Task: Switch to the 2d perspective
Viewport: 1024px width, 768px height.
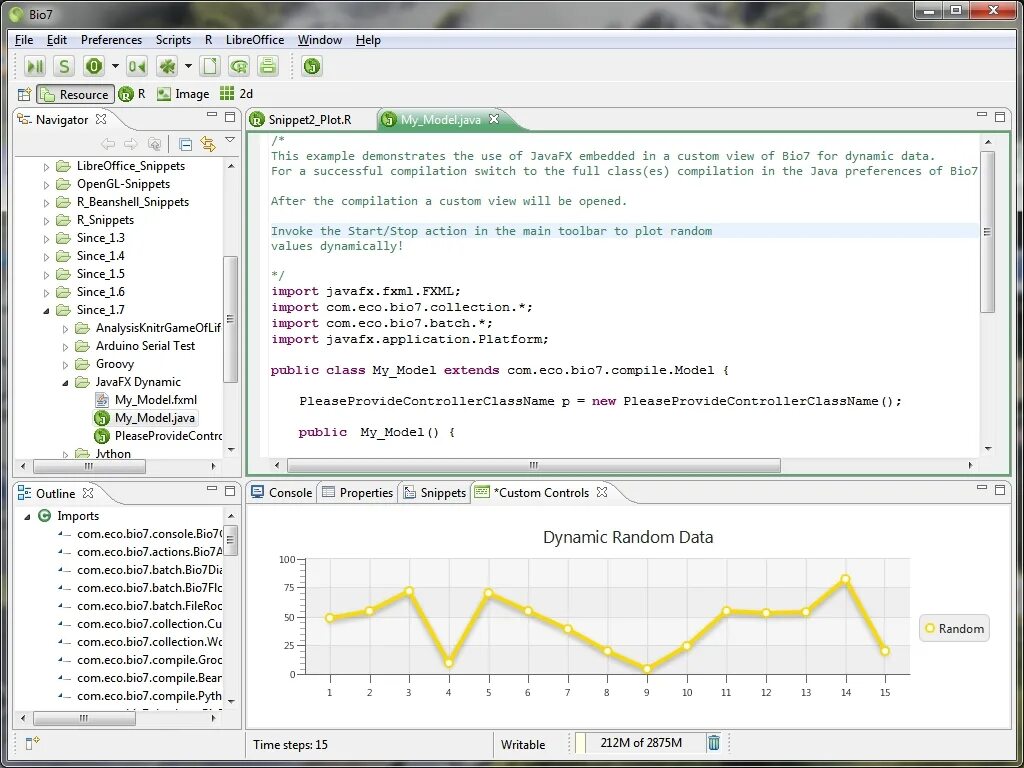Action: click(x=236, y=94)
